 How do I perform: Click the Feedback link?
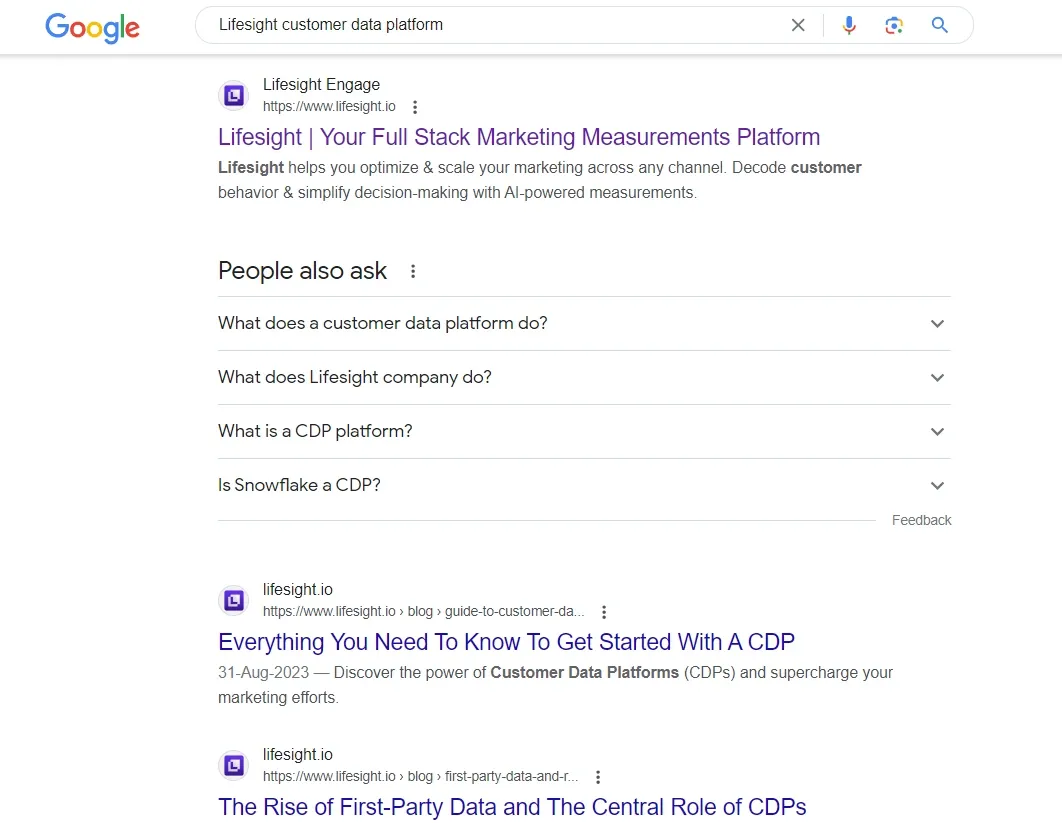[921, 520]
